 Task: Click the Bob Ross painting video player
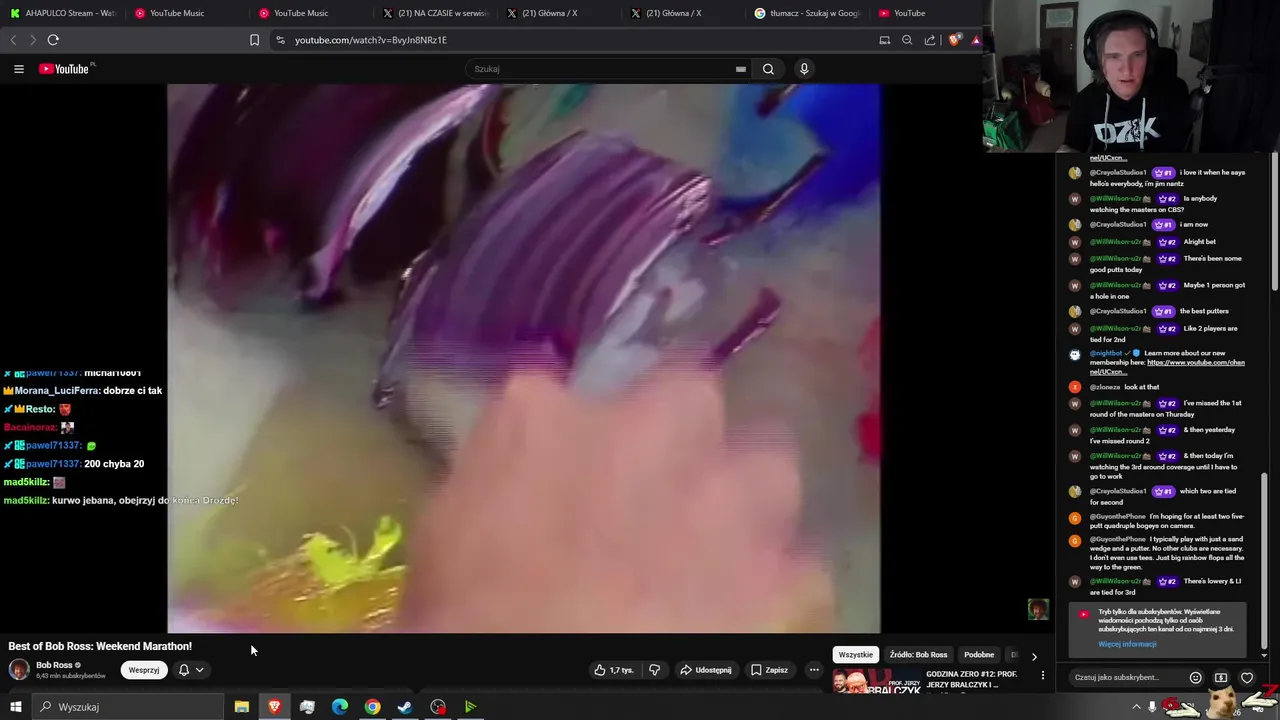(523, 358)
